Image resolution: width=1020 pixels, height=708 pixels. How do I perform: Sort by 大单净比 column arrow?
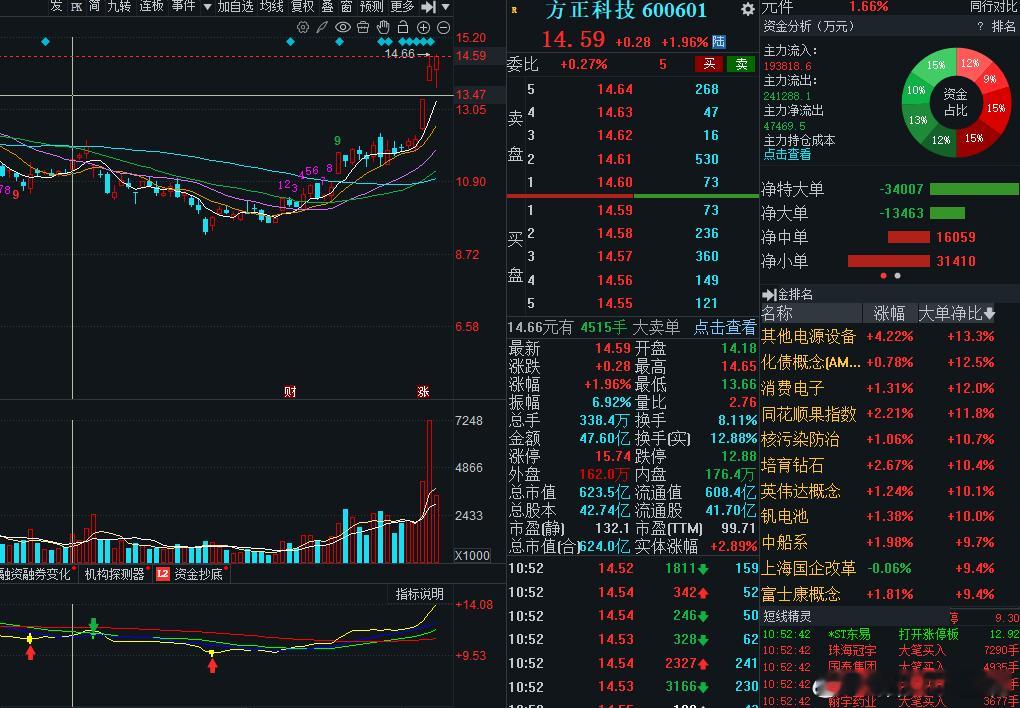(x=989, y=314)
